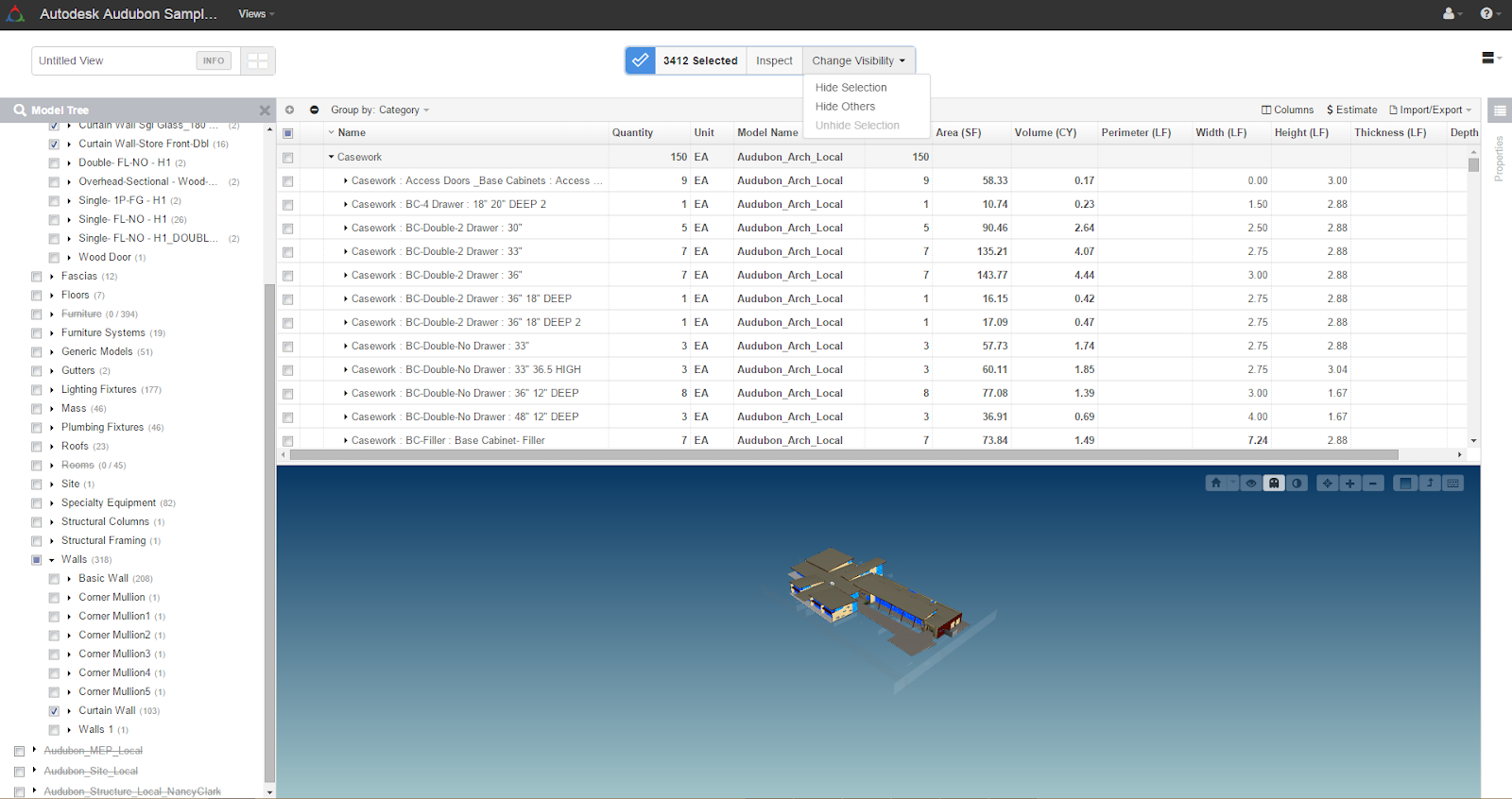Click the eye visibility icon in viewer
Viewport: 1512px width, 799px height.
[x=1251, y=483]
